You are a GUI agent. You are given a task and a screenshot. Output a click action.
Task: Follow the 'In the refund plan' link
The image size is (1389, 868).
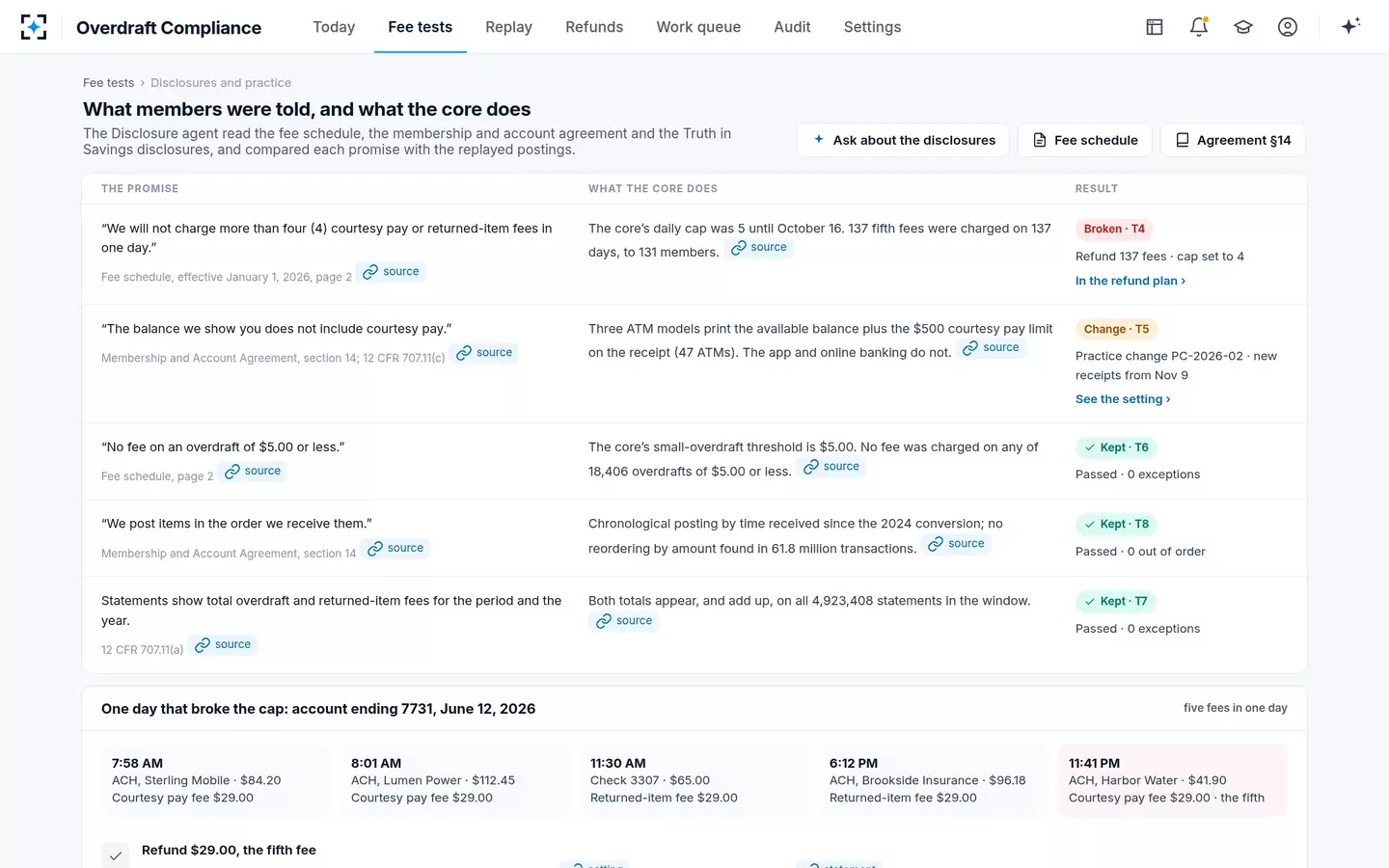point(1130,281)
